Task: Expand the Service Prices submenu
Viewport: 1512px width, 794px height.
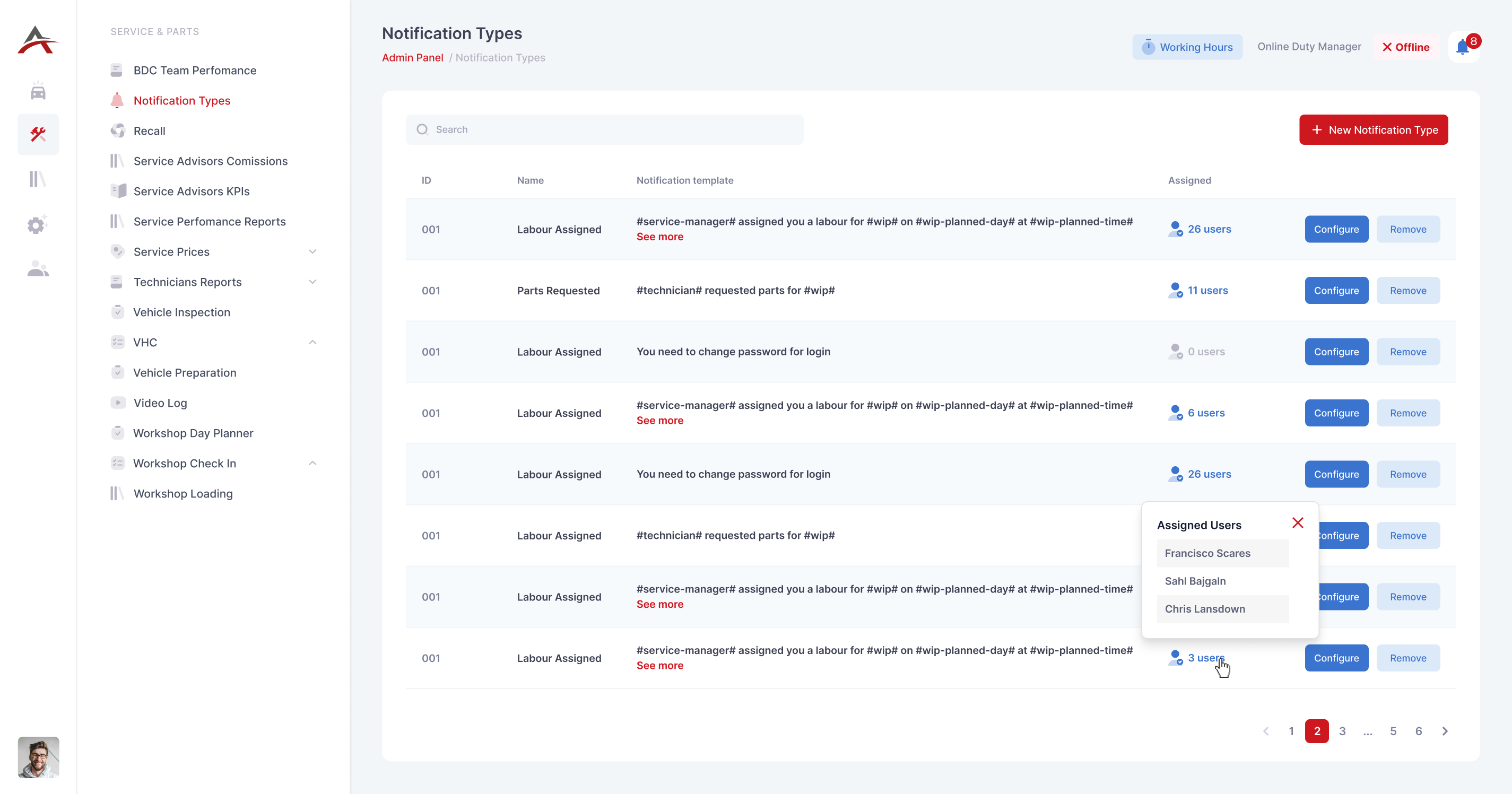Action: click(312, 252)
